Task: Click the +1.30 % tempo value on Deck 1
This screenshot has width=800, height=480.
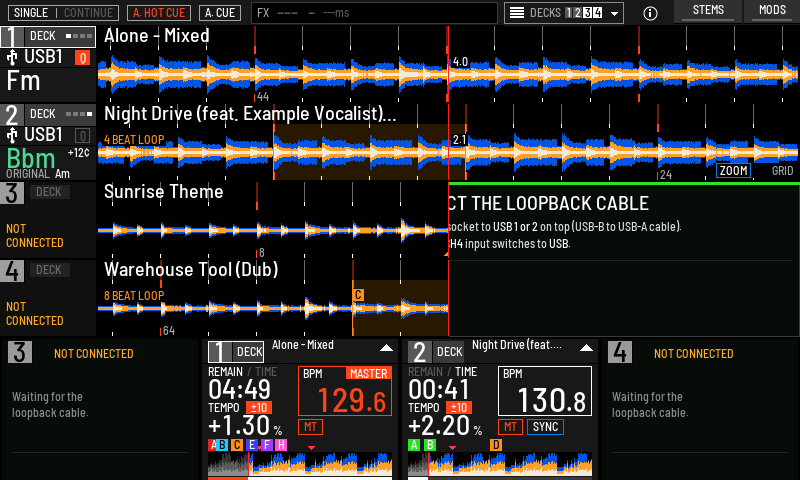Action: pos(245,426)
